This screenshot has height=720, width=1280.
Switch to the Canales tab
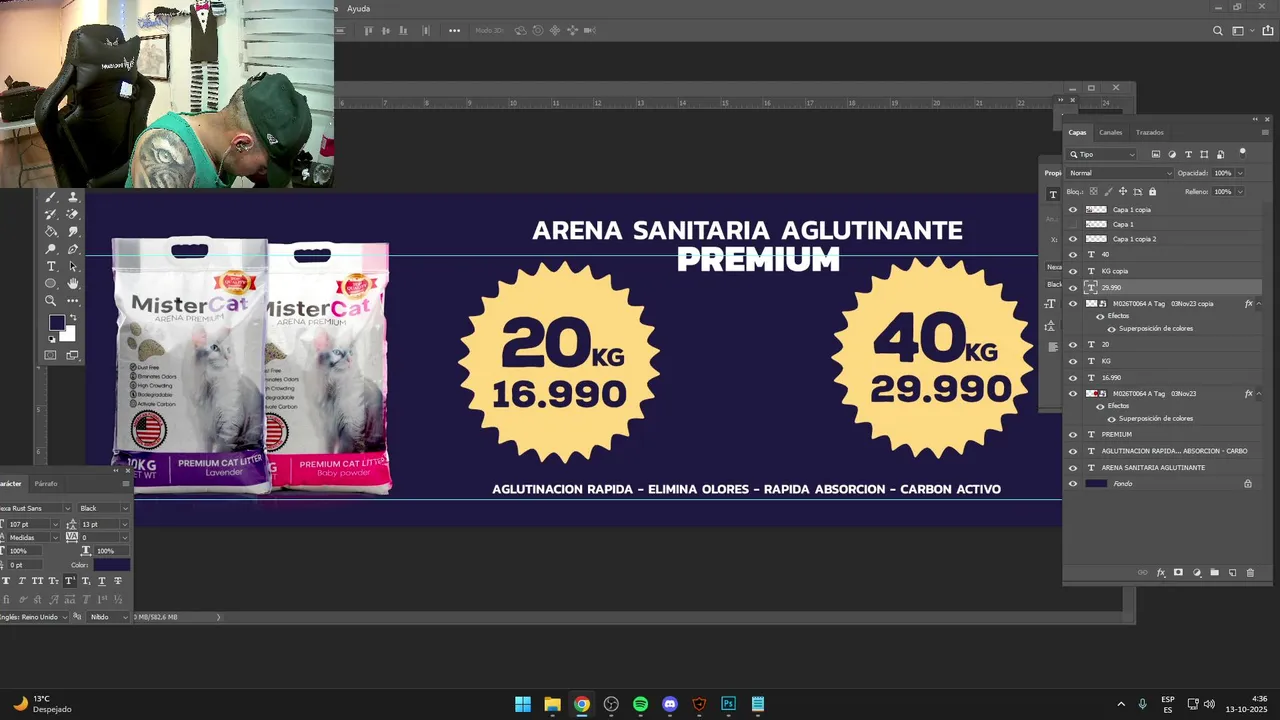[1110, 132]
